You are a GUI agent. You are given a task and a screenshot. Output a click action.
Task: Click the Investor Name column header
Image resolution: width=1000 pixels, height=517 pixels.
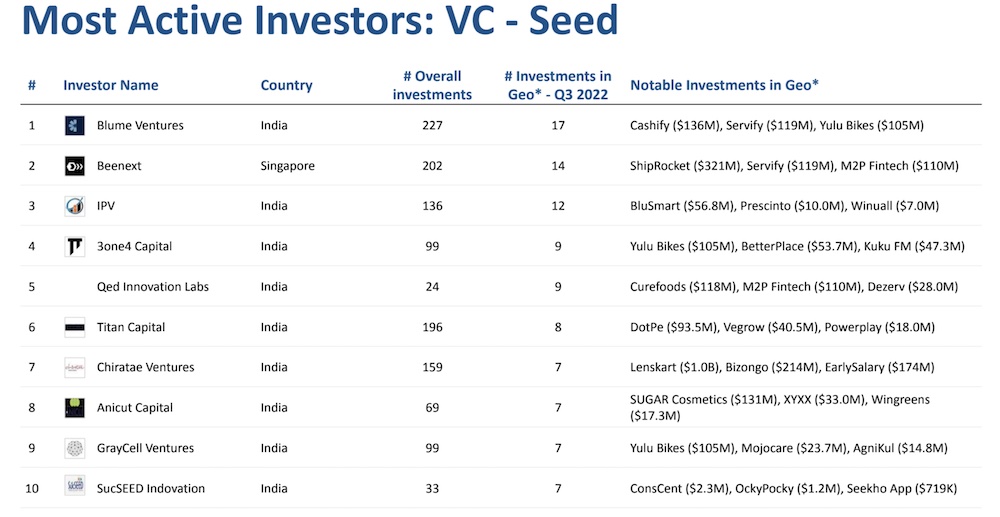(x=110, y=86)
